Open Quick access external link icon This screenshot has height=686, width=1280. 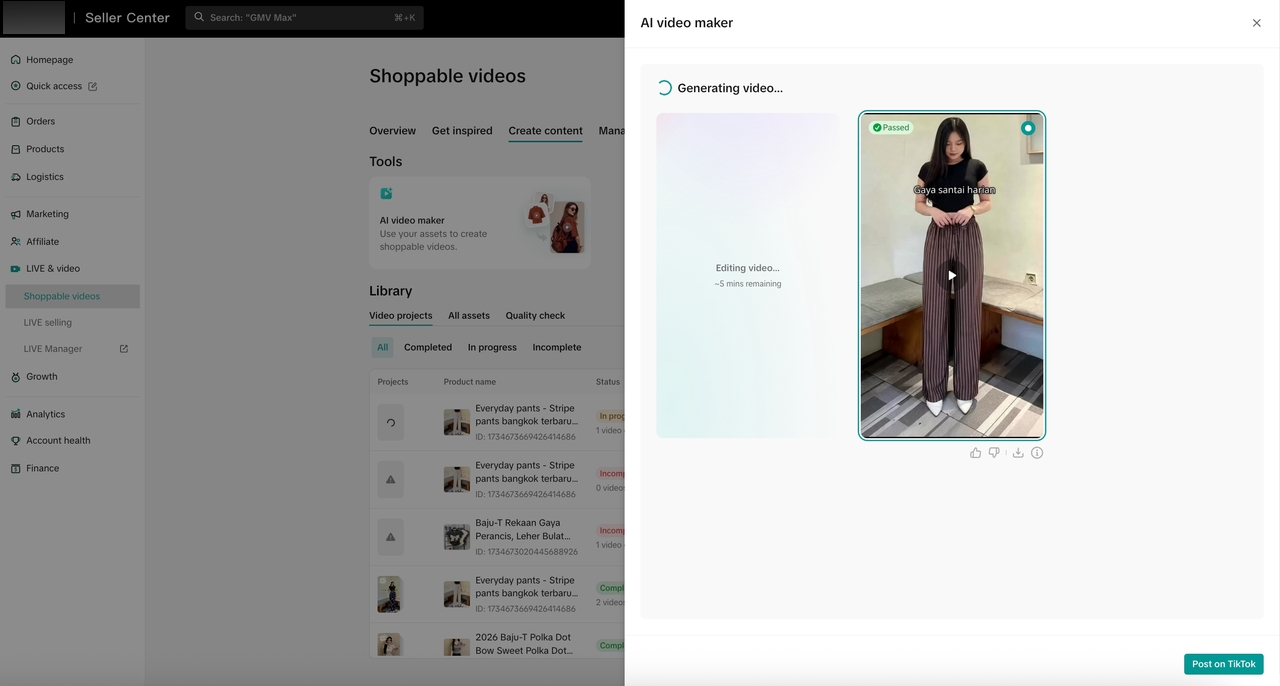click(93, 86)
